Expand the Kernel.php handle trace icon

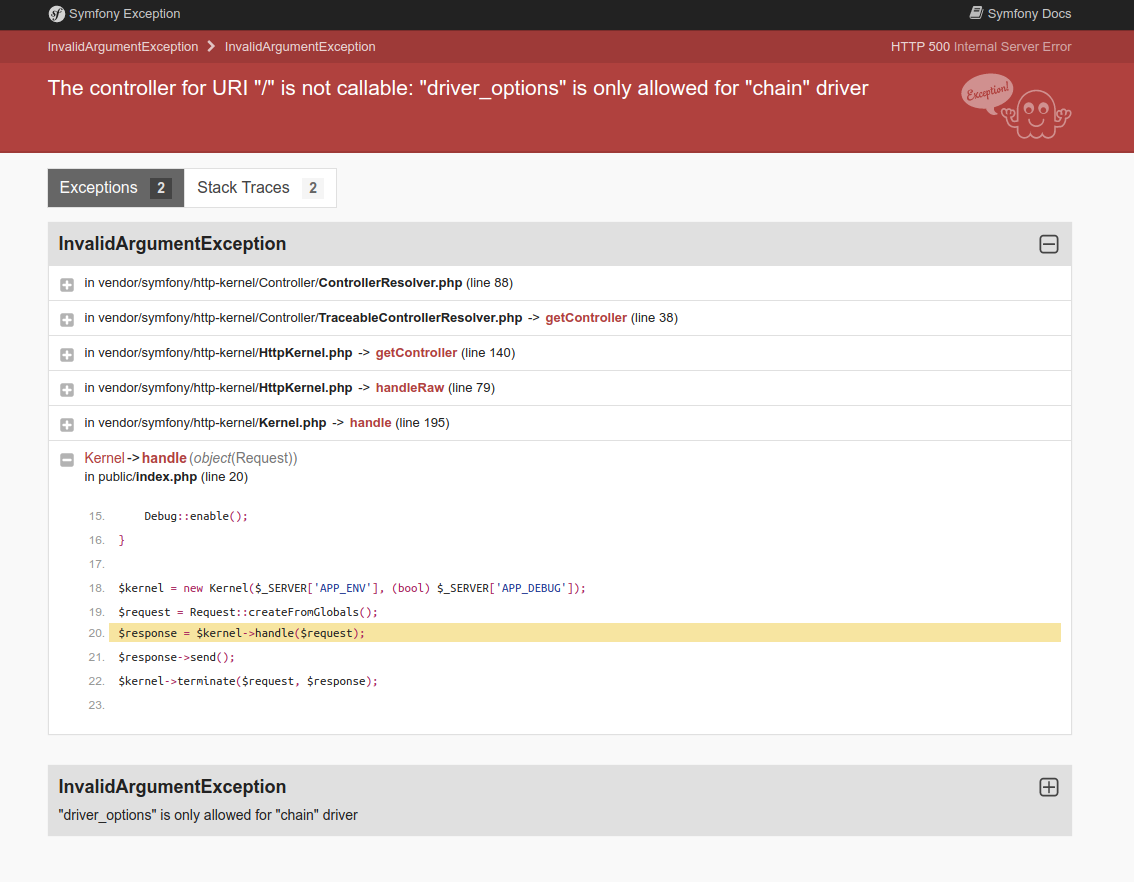(x=66, y=424)
